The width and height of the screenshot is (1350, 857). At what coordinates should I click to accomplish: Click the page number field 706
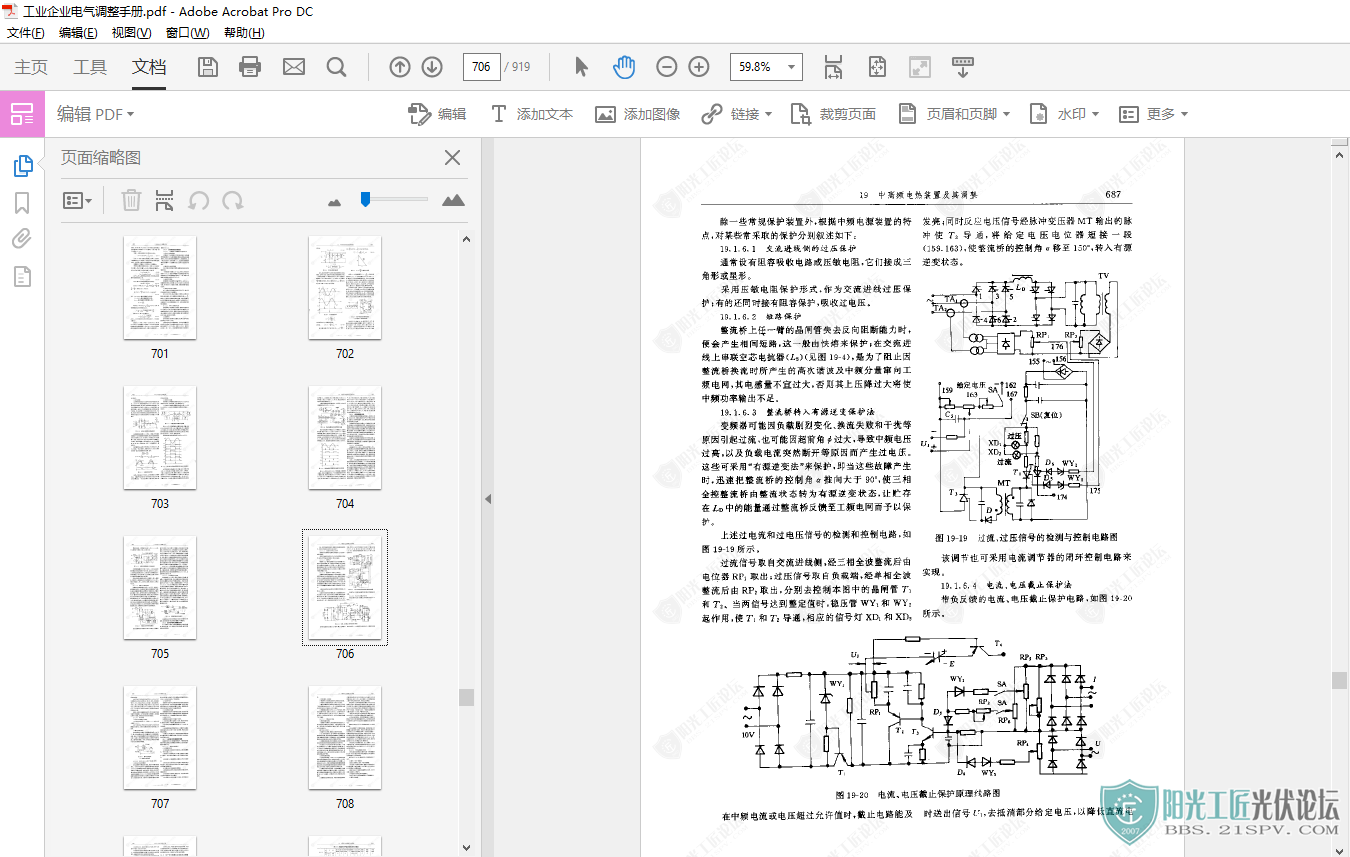tap(481, 67)
